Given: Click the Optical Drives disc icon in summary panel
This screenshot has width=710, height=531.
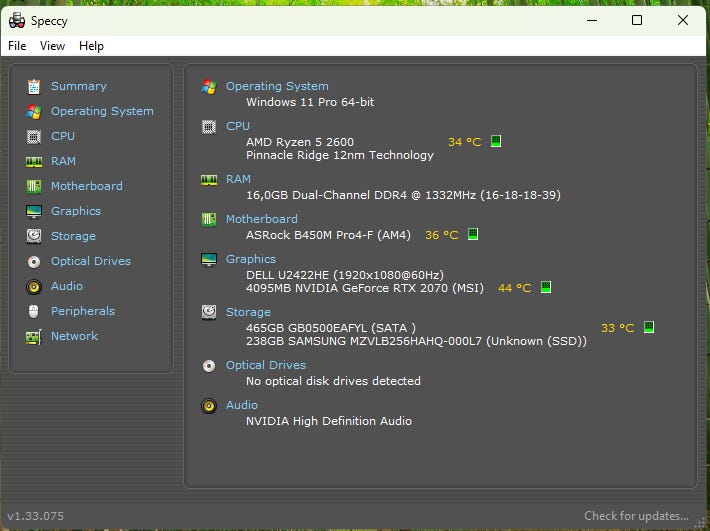Looking at the screenshot, I should (209, 366).
